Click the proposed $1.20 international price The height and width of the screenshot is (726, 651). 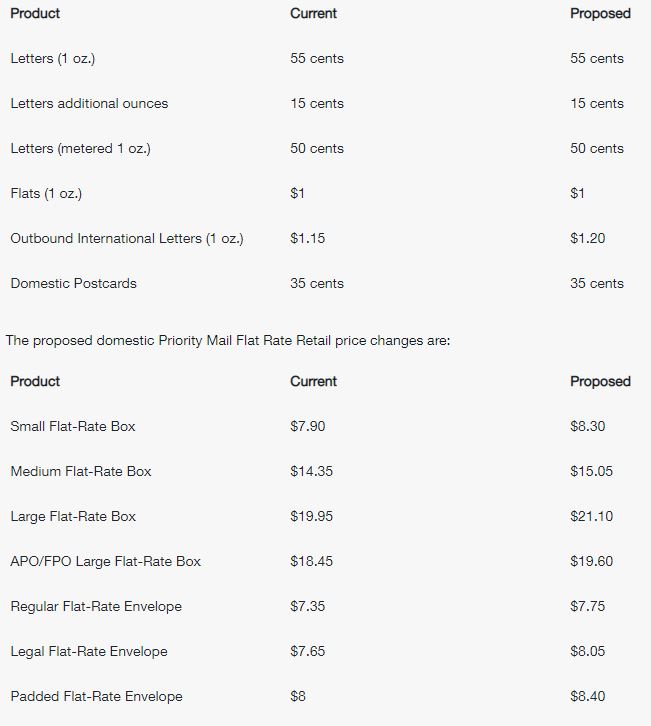click(x=588, y=238)
